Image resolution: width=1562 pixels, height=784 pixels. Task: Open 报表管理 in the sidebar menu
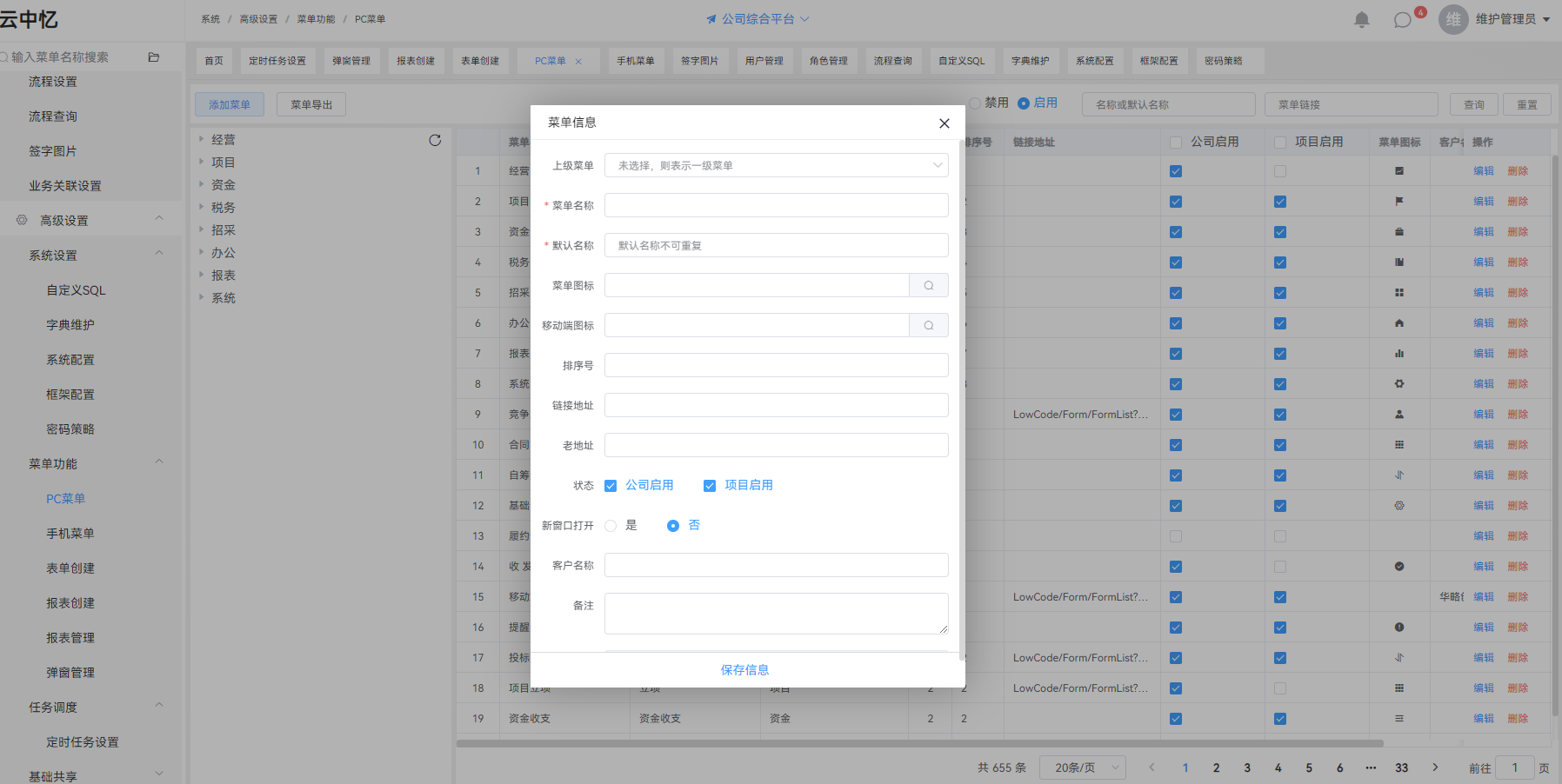[x=70, y=638]
